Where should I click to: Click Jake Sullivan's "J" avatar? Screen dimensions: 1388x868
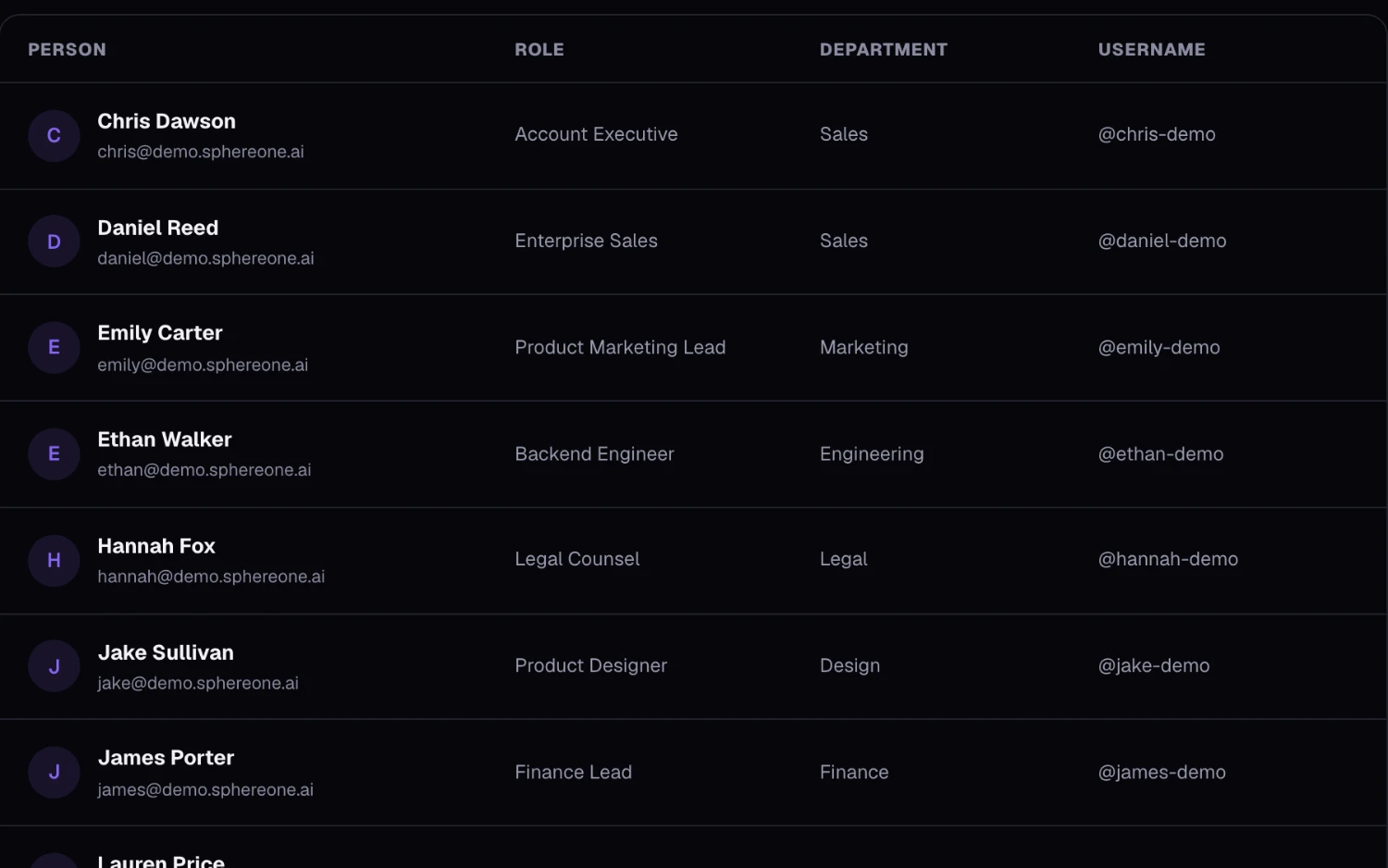54,666
